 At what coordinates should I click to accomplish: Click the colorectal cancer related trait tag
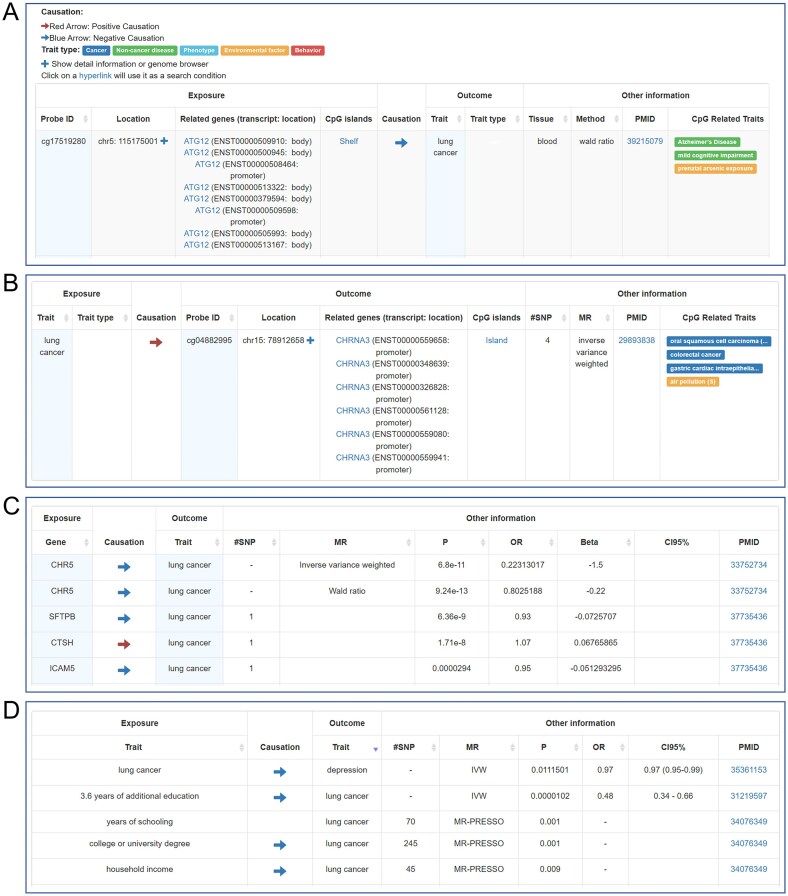(x=695, y=355)
